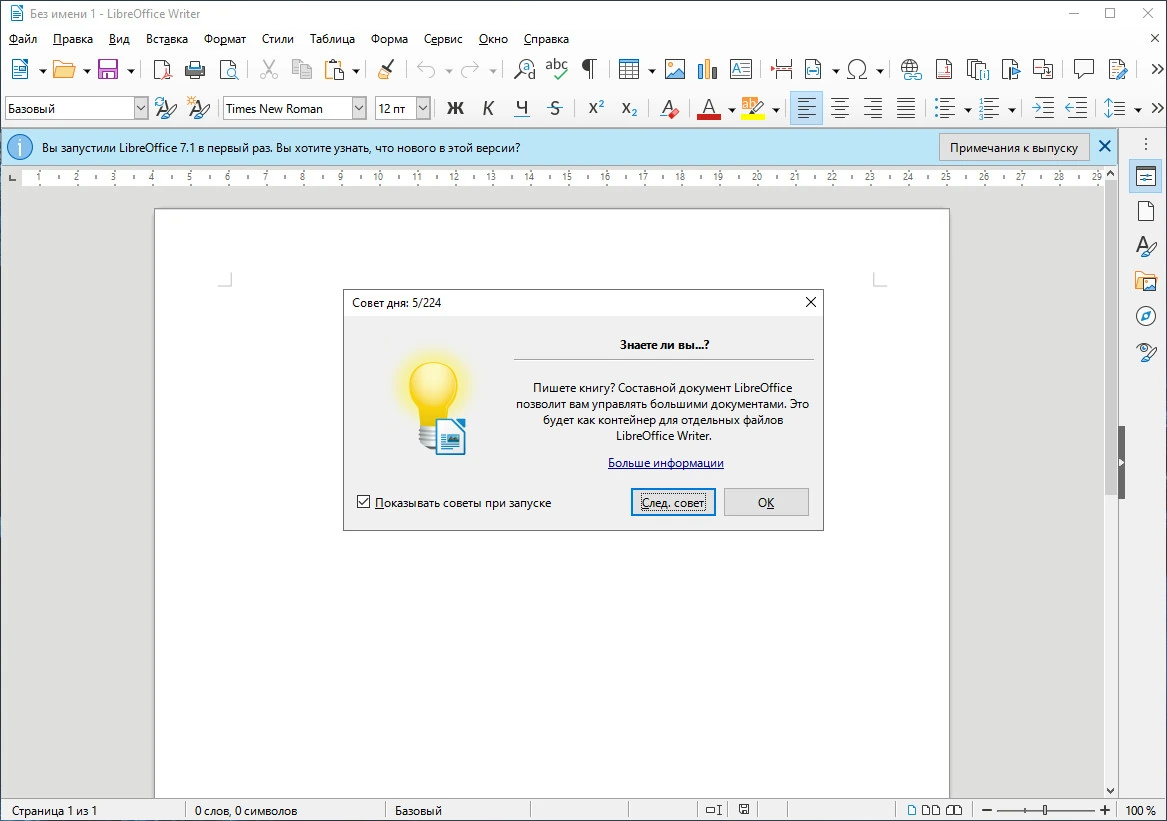The height and width of the screenshot is (821, 1167).
Task: Apply superscript formatting
Action: pos(596,109)
